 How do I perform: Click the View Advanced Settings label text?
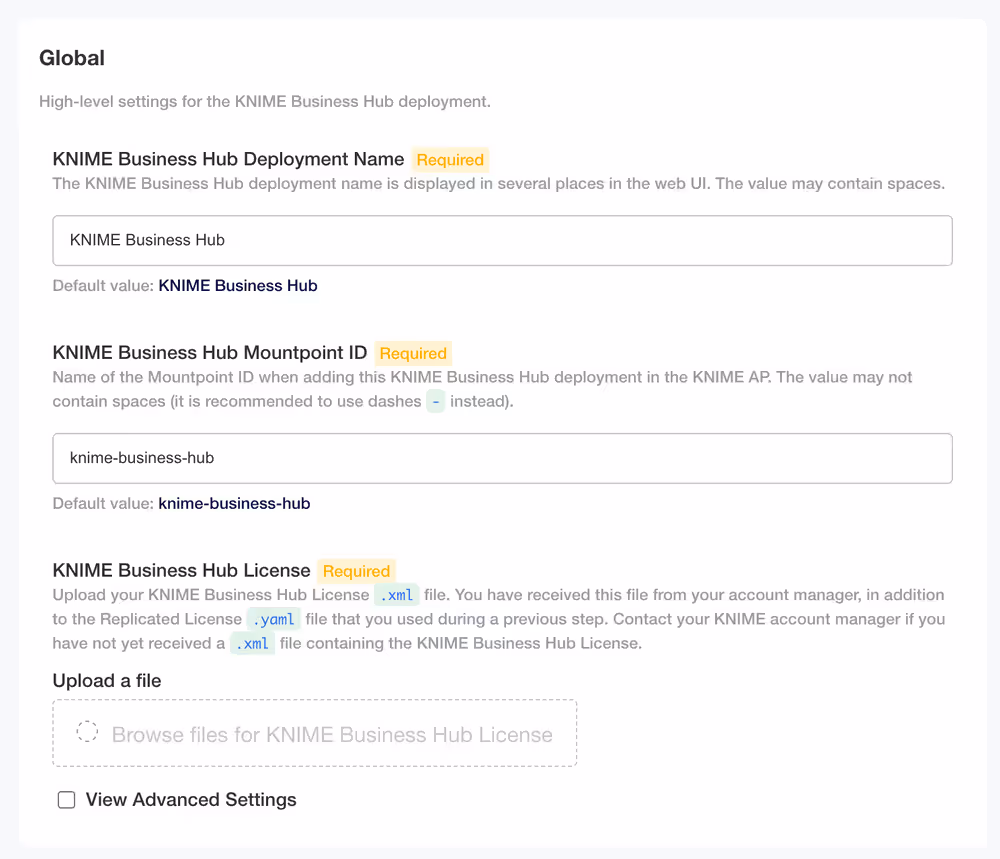point(190,800)
